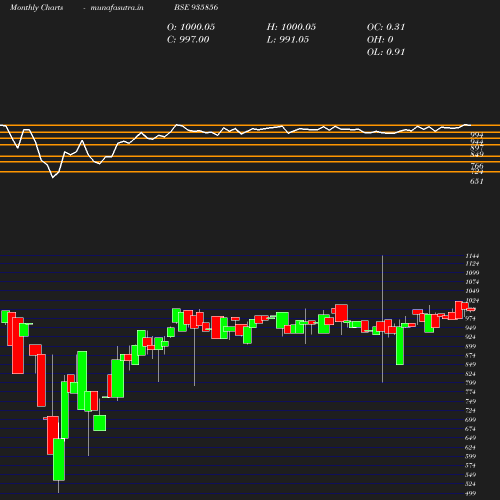
Task: Click the "824" price axis label
Action: pos(471,374)
